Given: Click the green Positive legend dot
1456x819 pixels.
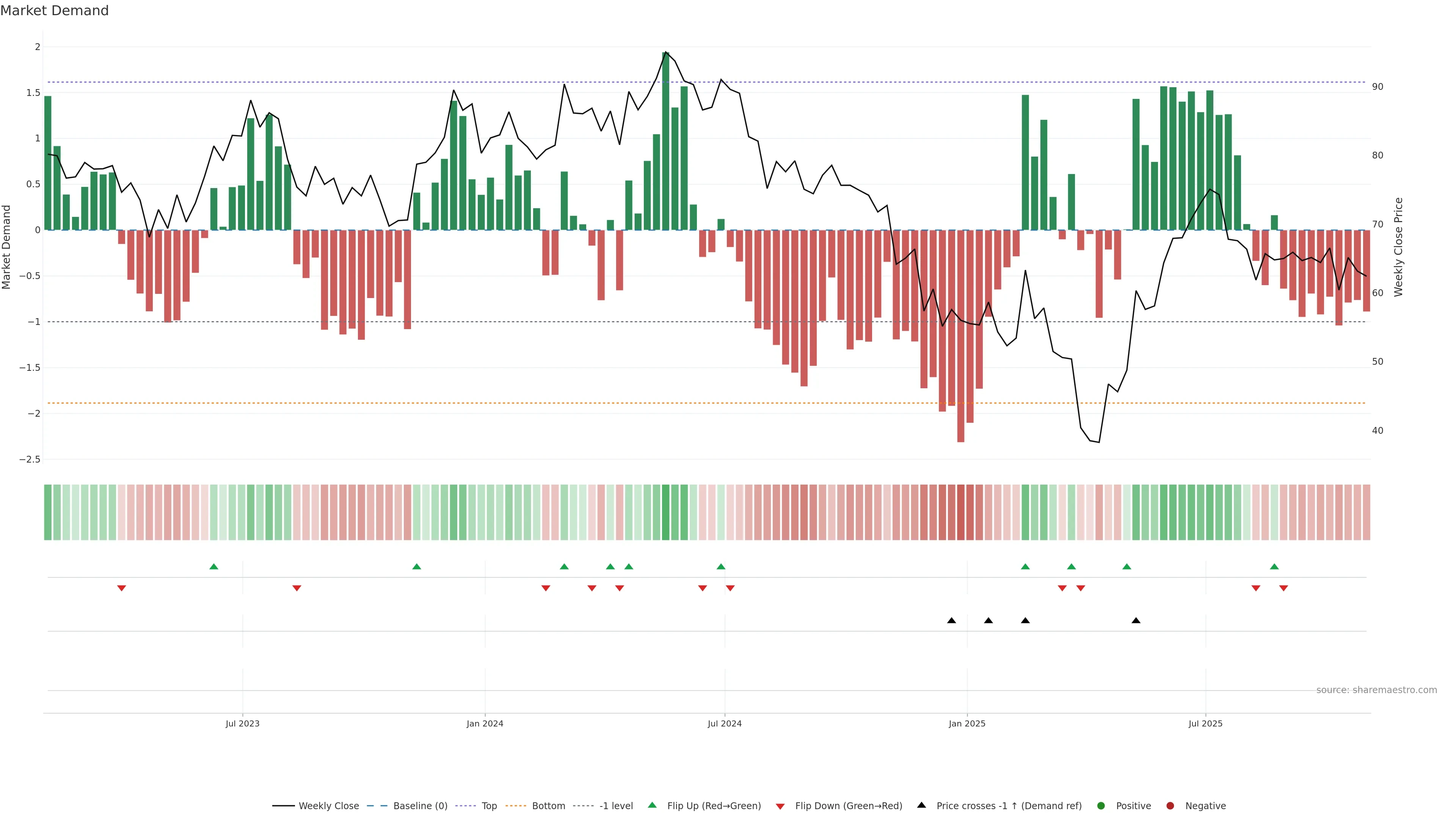Looking at the screenshot, I should 1100,806.
